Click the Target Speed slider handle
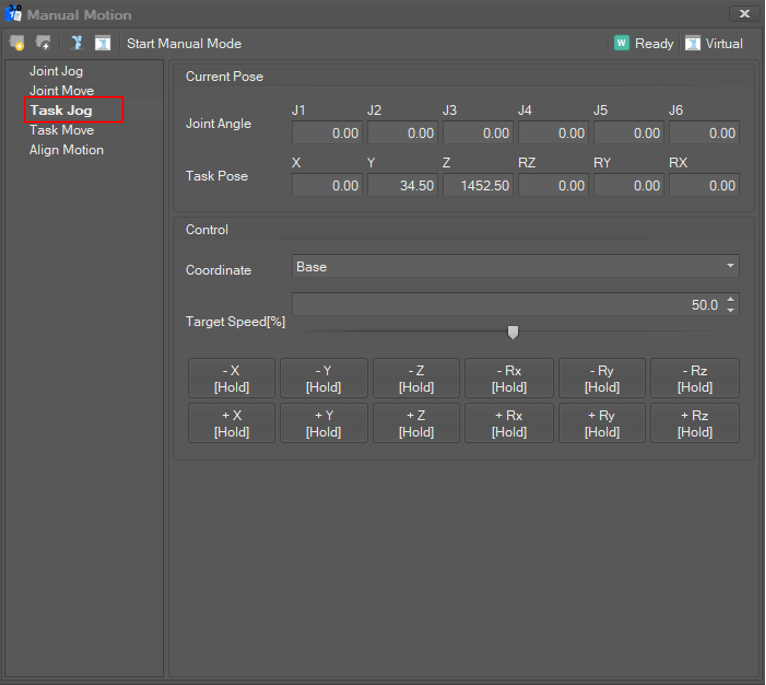Image resolution: width=766 pixels, height=685 pixels. tap(513, 332)
